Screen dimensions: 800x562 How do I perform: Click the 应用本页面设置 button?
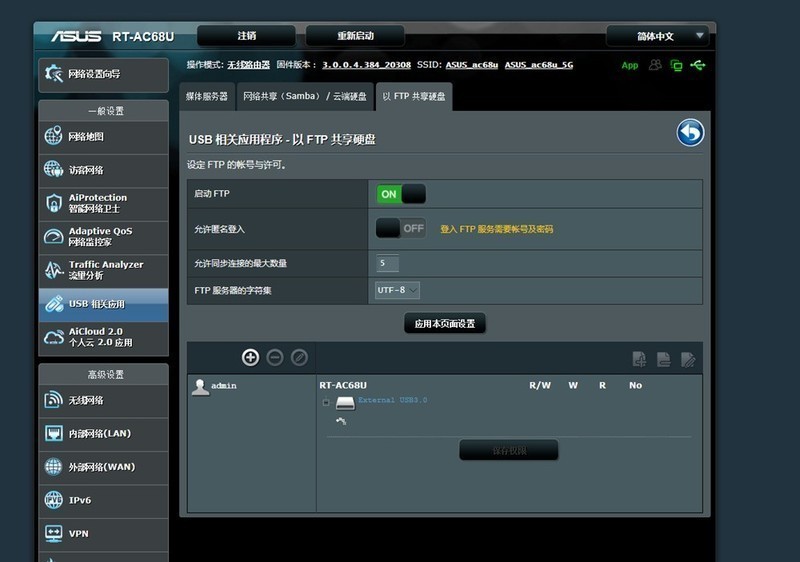tap(444, 323)
